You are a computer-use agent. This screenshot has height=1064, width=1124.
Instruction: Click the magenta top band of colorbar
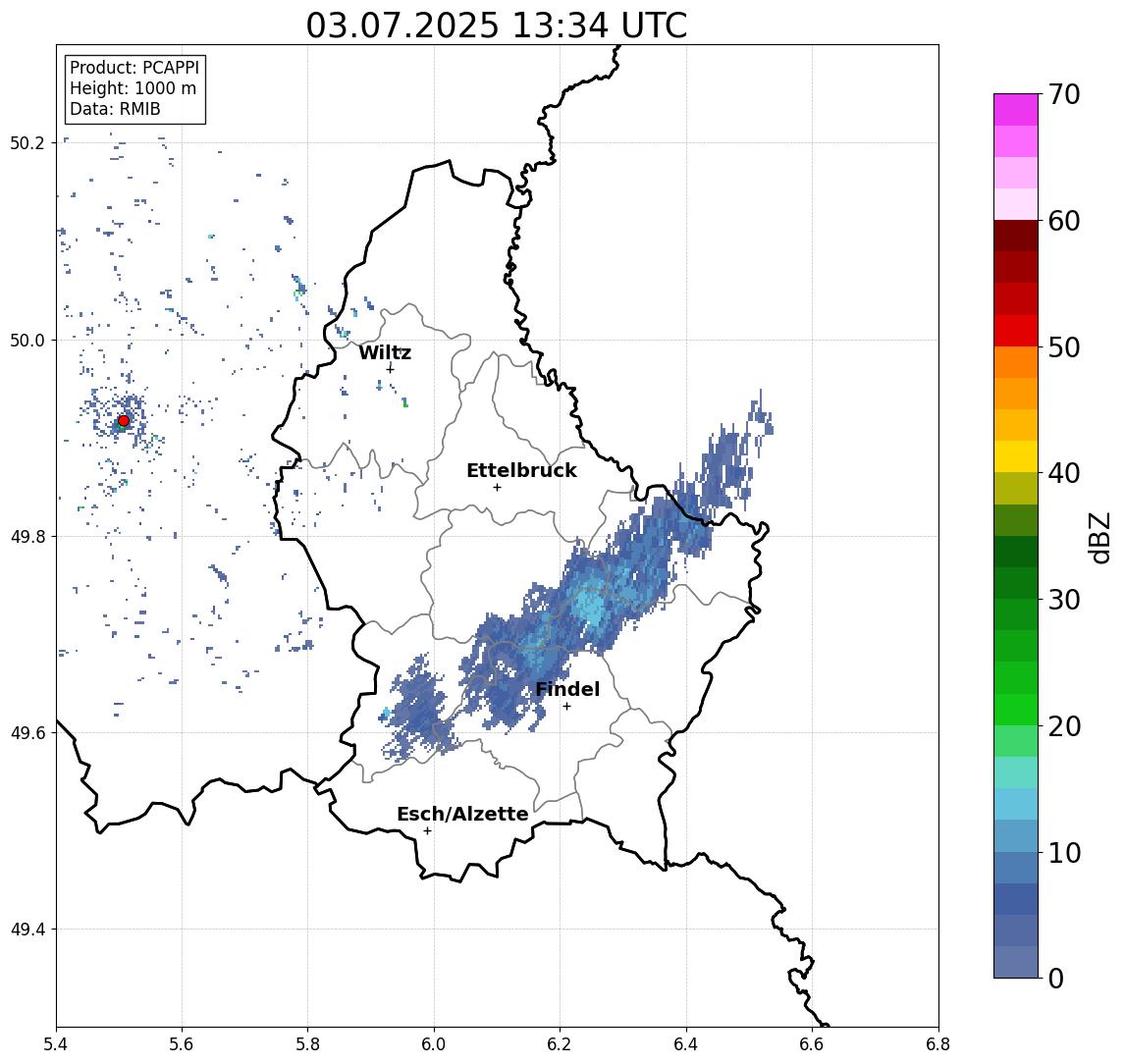coord(1016,110)
